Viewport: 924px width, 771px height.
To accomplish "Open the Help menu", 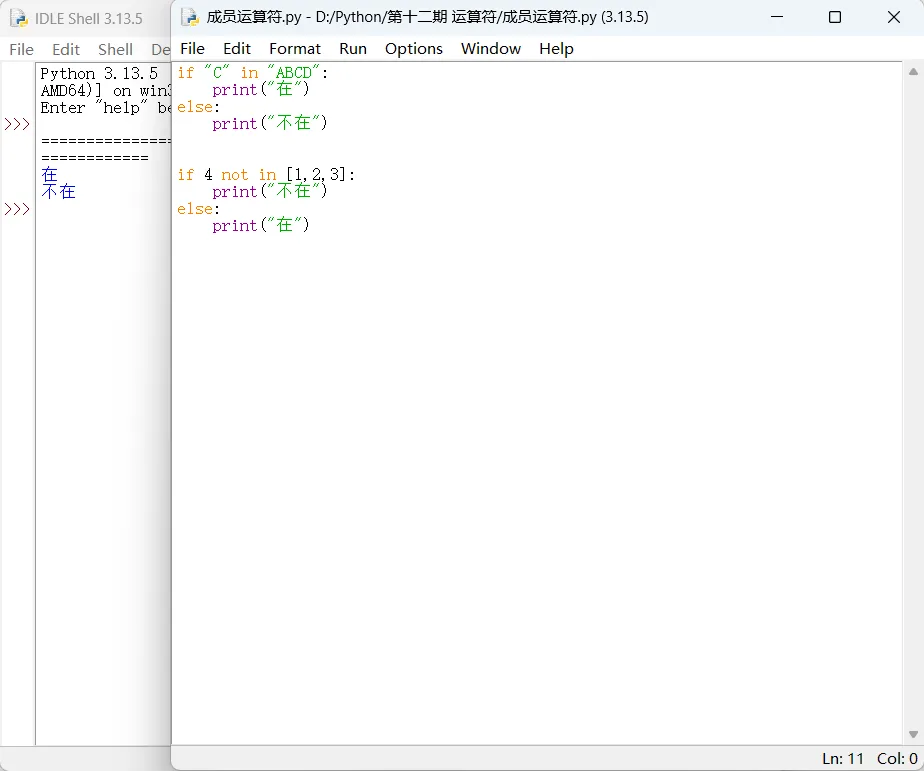I will 556,48.
